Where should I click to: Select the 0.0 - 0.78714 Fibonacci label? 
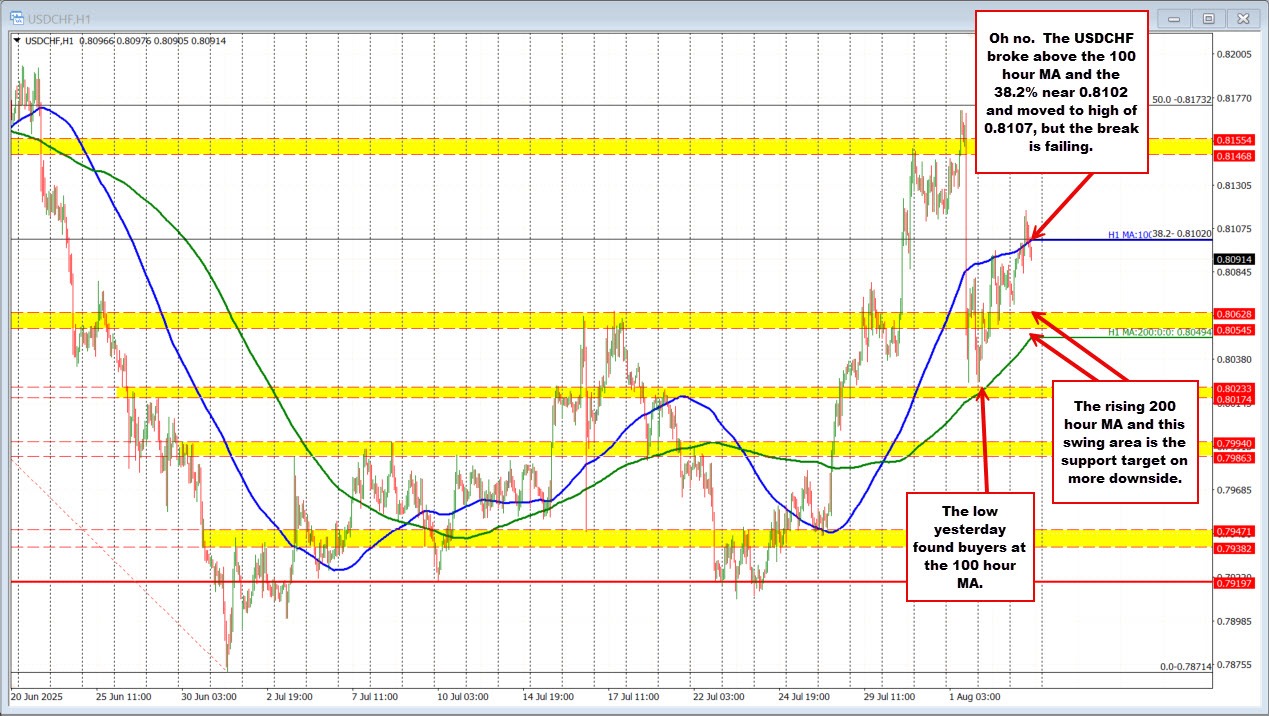point(1185,666)
